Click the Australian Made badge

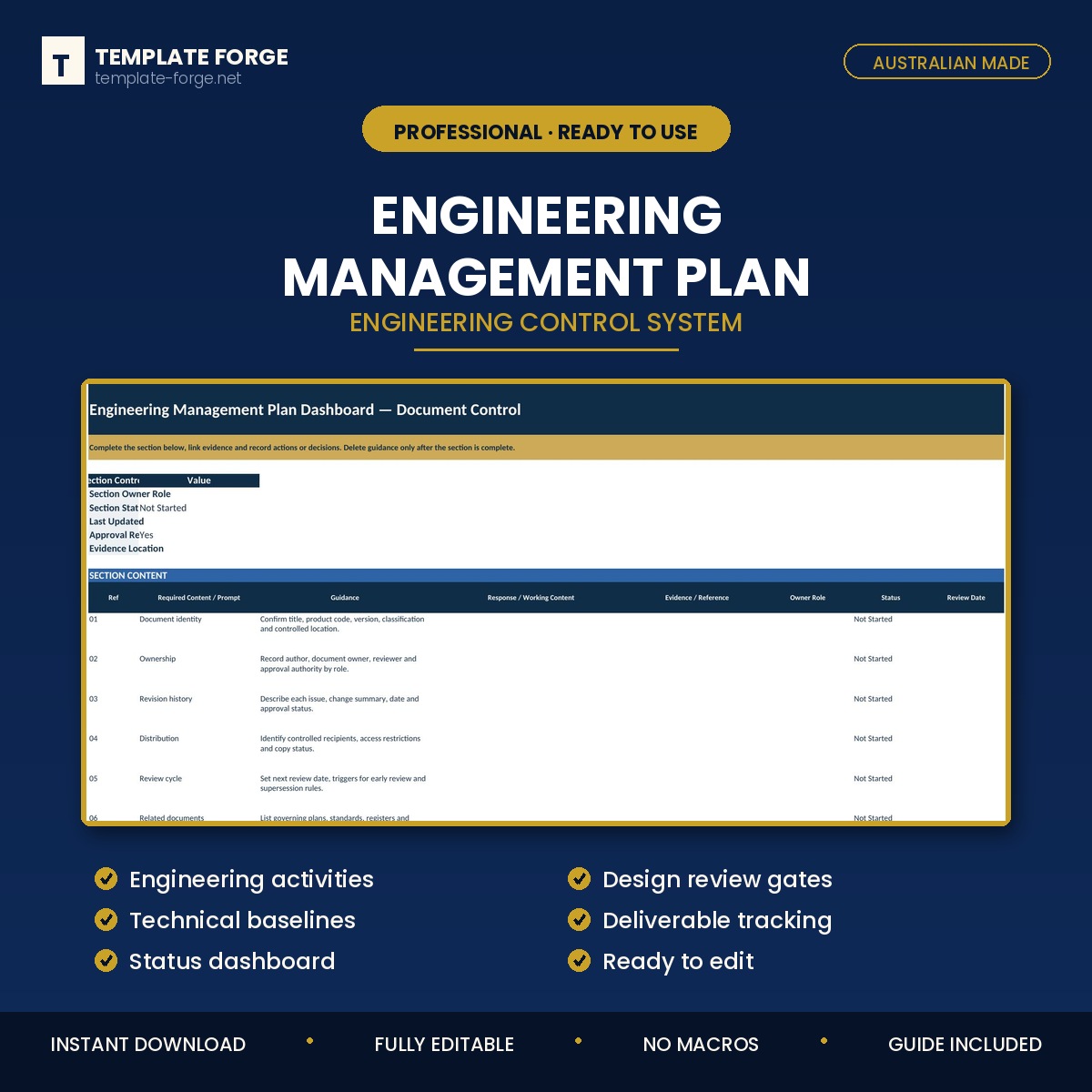point(947,62)
